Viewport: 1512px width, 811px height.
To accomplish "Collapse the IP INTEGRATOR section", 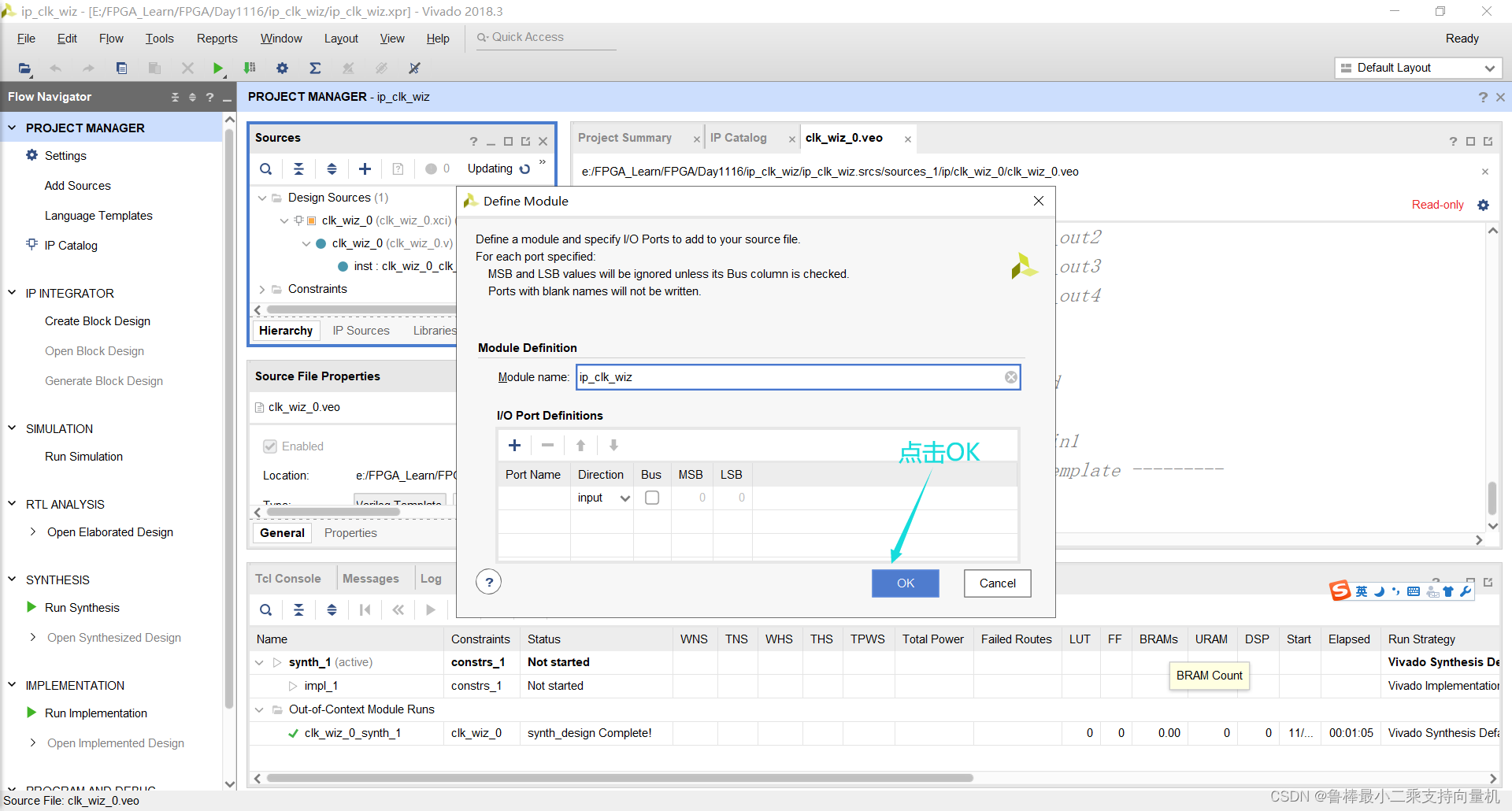I will coord(12,293).
